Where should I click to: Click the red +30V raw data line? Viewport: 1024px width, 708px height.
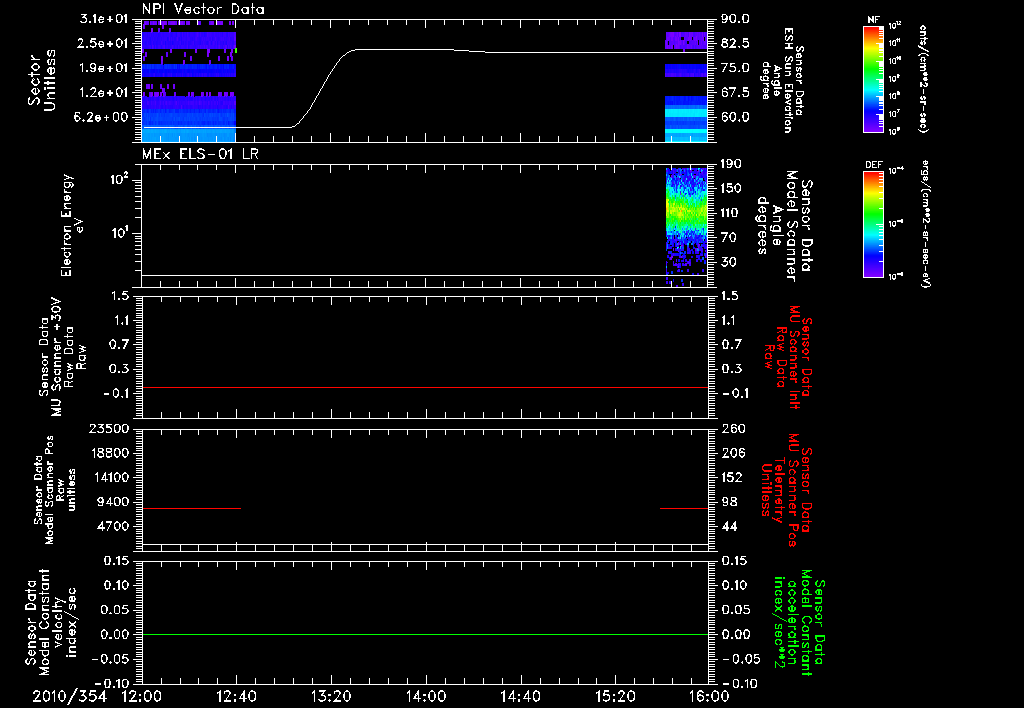(425, 387)
